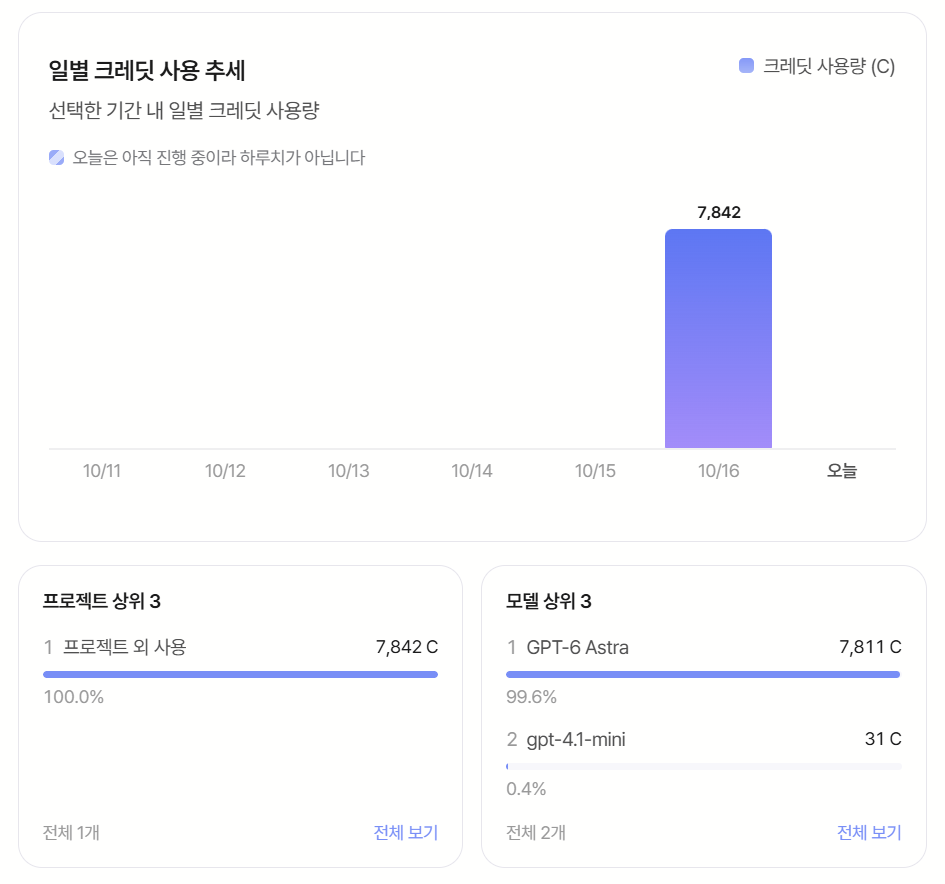Click the GPT-6 Astra usage progress bar
Screen dimensions: 945x884
pos(704,674)
